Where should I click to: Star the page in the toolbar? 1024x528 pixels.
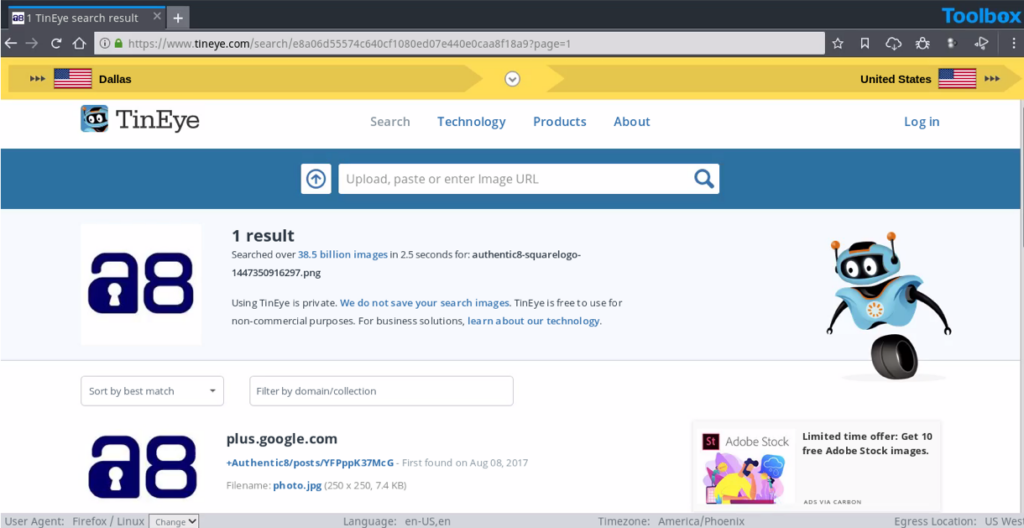pyautogui.click(x=838, y=44)
